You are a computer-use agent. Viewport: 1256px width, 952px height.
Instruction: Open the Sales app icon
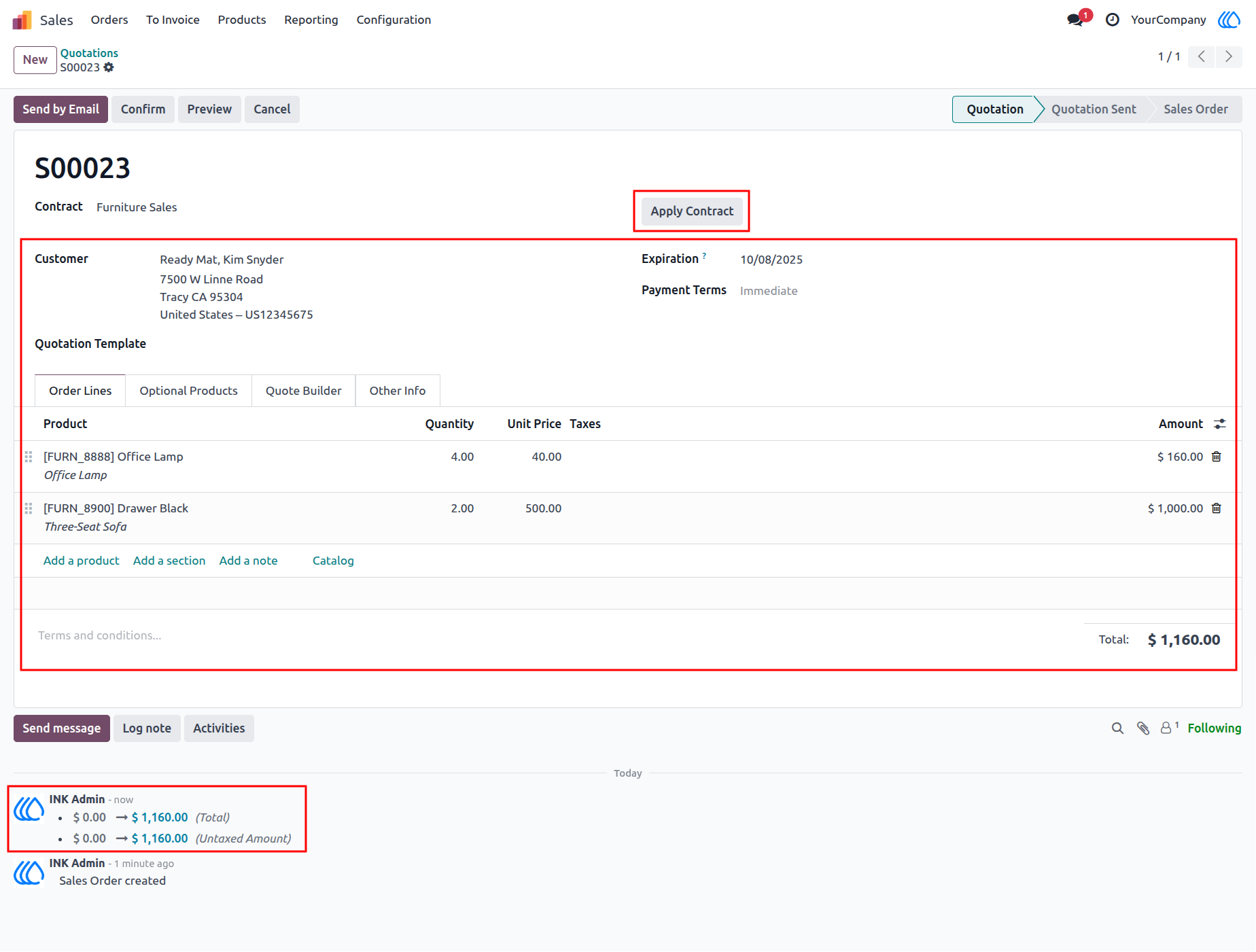tap(22, 20)
